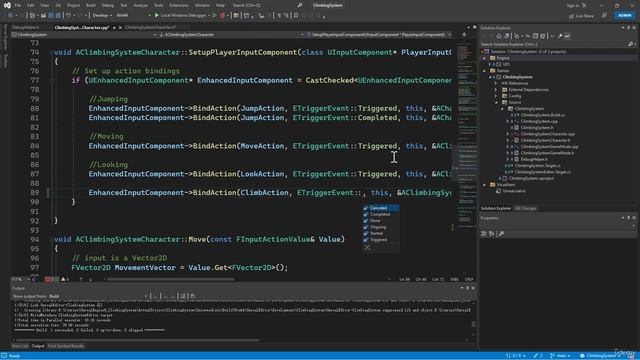This screenshot has height=360, width=640.
Task: Expand the References node
Action: pyautogui.click(x=496, y=83)
